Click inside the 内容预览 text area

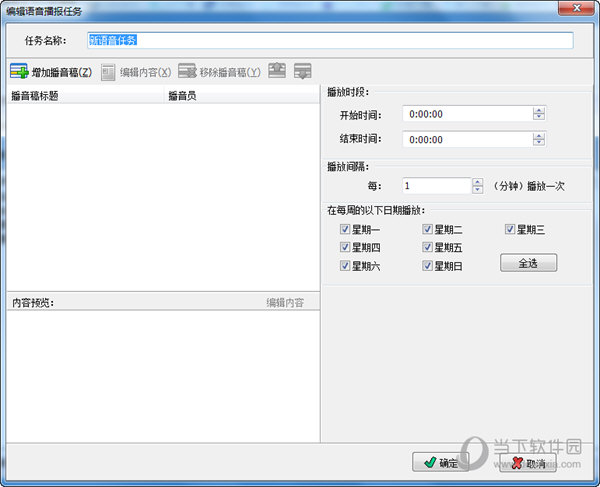163,376
